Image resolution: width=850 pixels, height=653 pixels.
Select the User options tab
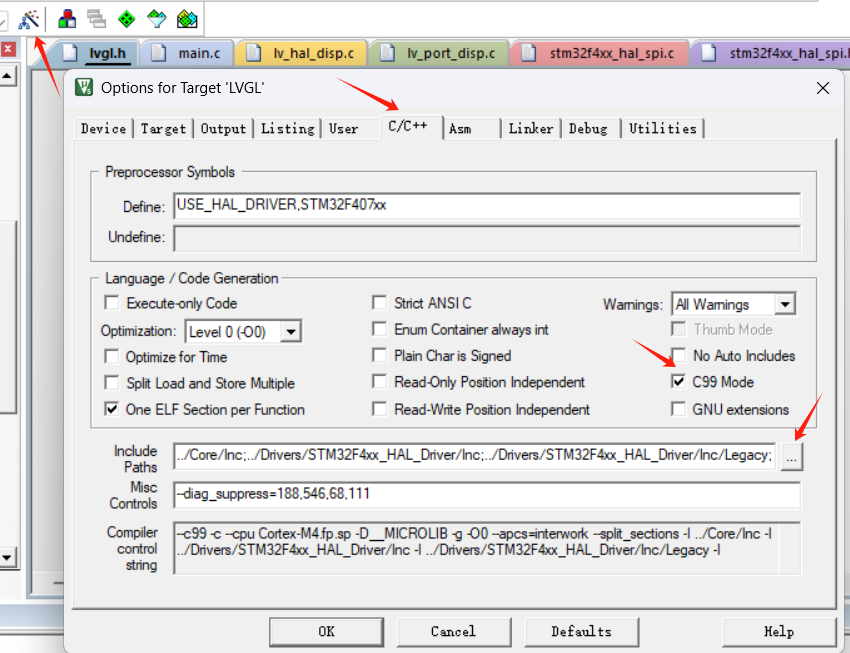(x=351, y=129)
